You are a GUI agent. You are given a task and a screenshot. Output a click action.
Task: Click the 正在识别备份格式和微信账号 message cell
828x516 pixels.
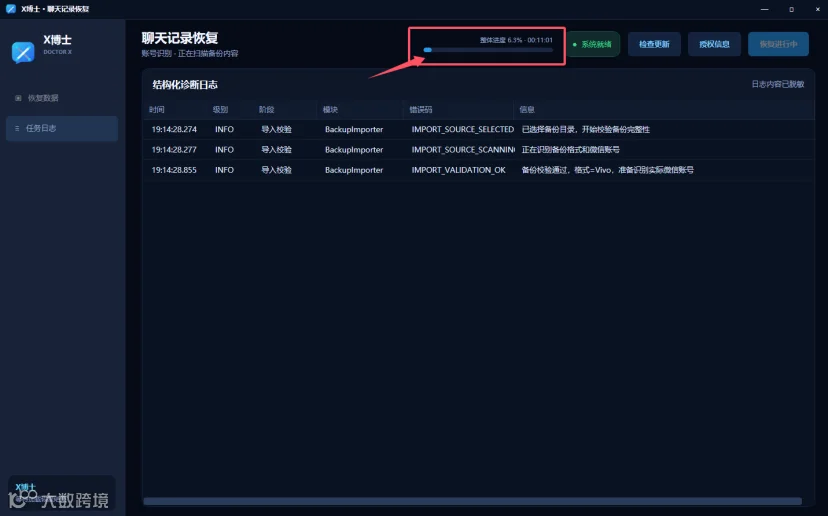point(571,150)
